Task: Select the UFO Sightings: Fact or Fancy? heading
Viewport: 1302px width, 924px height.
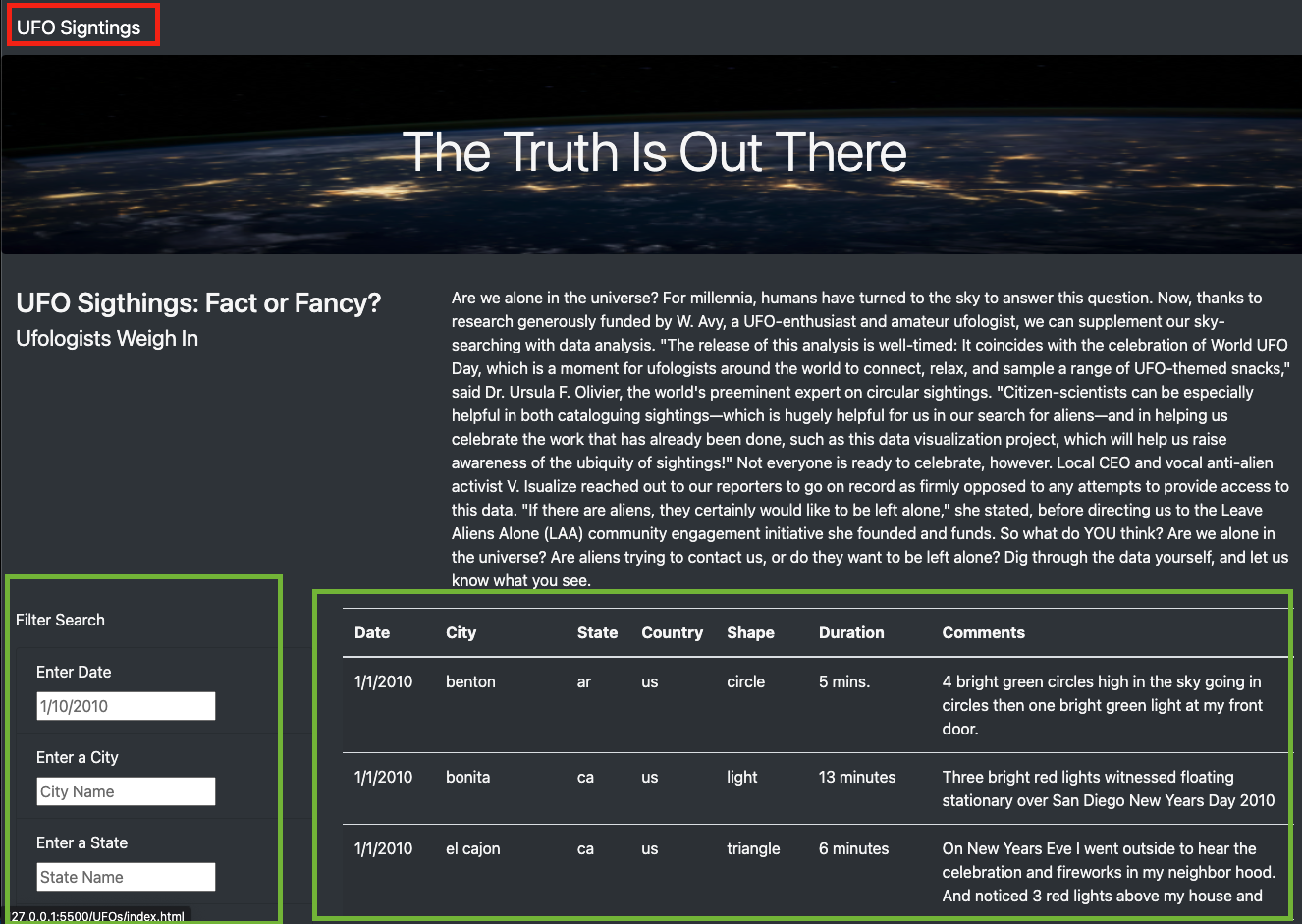Action: [198, 302]
